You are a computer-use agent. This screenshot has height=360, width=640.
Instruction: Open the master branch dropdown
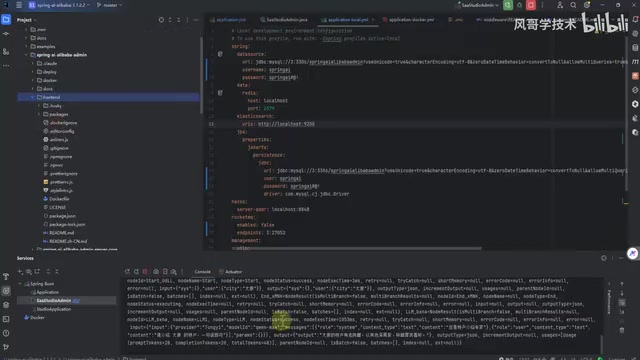click(109, 5)
